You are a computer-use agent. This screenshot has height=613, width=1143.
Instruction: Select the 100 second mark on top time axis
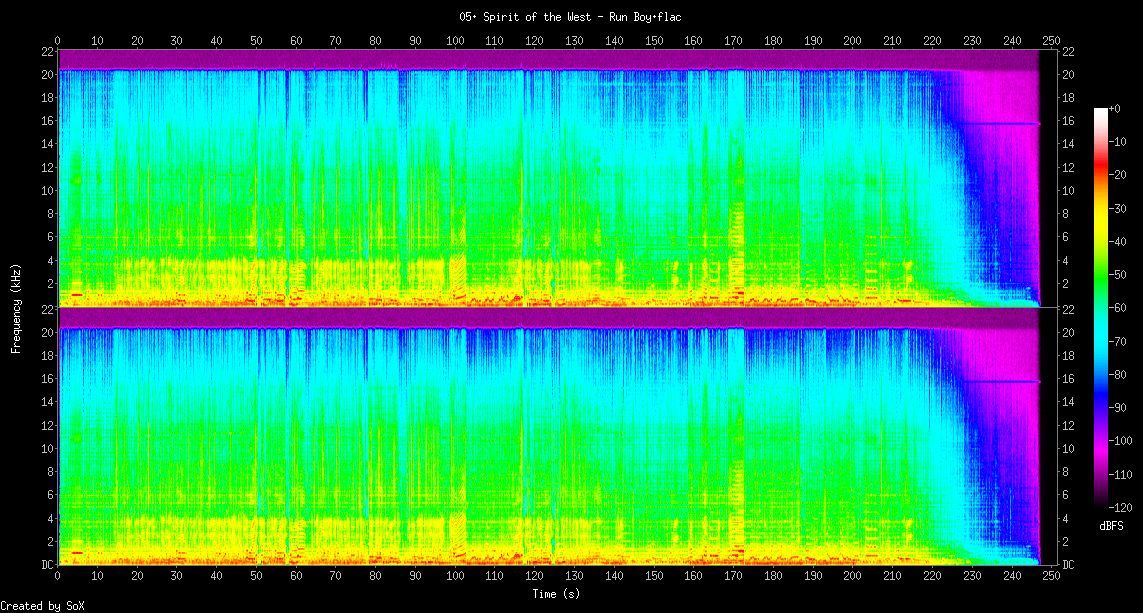[455, 41]
